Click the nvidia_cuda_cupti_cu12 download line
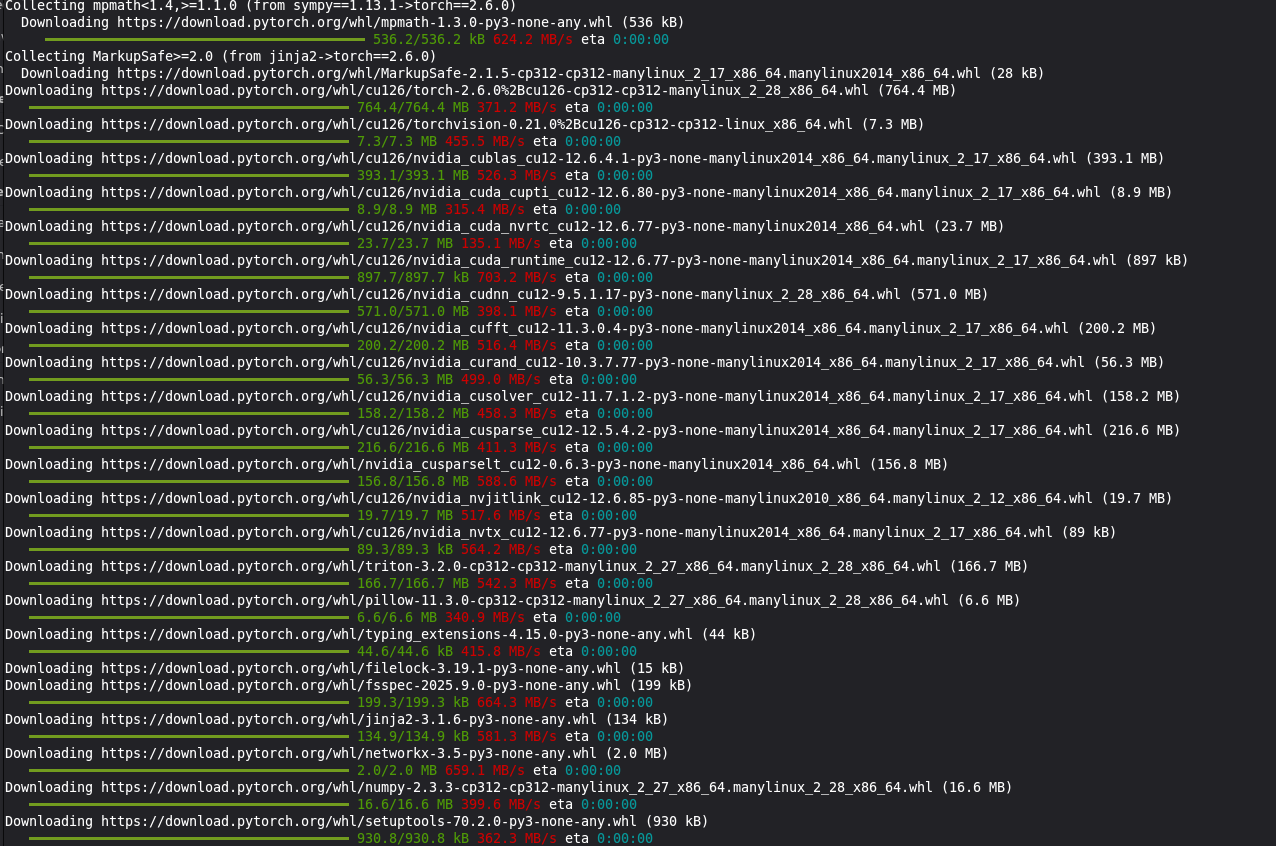Screen dimensions: 1276x846 point(589,192)
